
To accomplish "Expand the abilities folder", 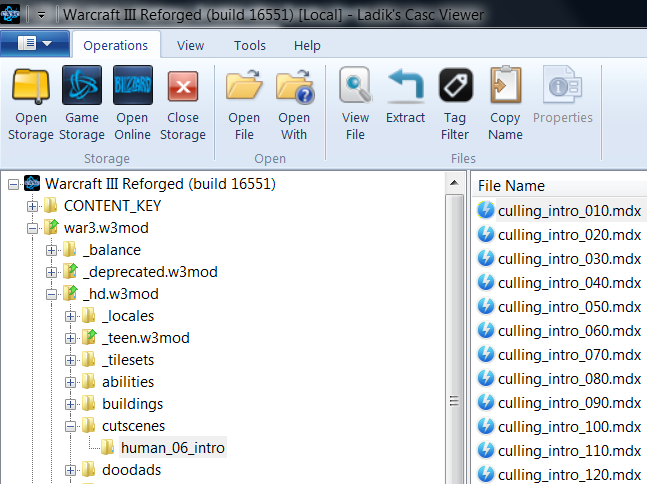I will click(x=71, y=382).
